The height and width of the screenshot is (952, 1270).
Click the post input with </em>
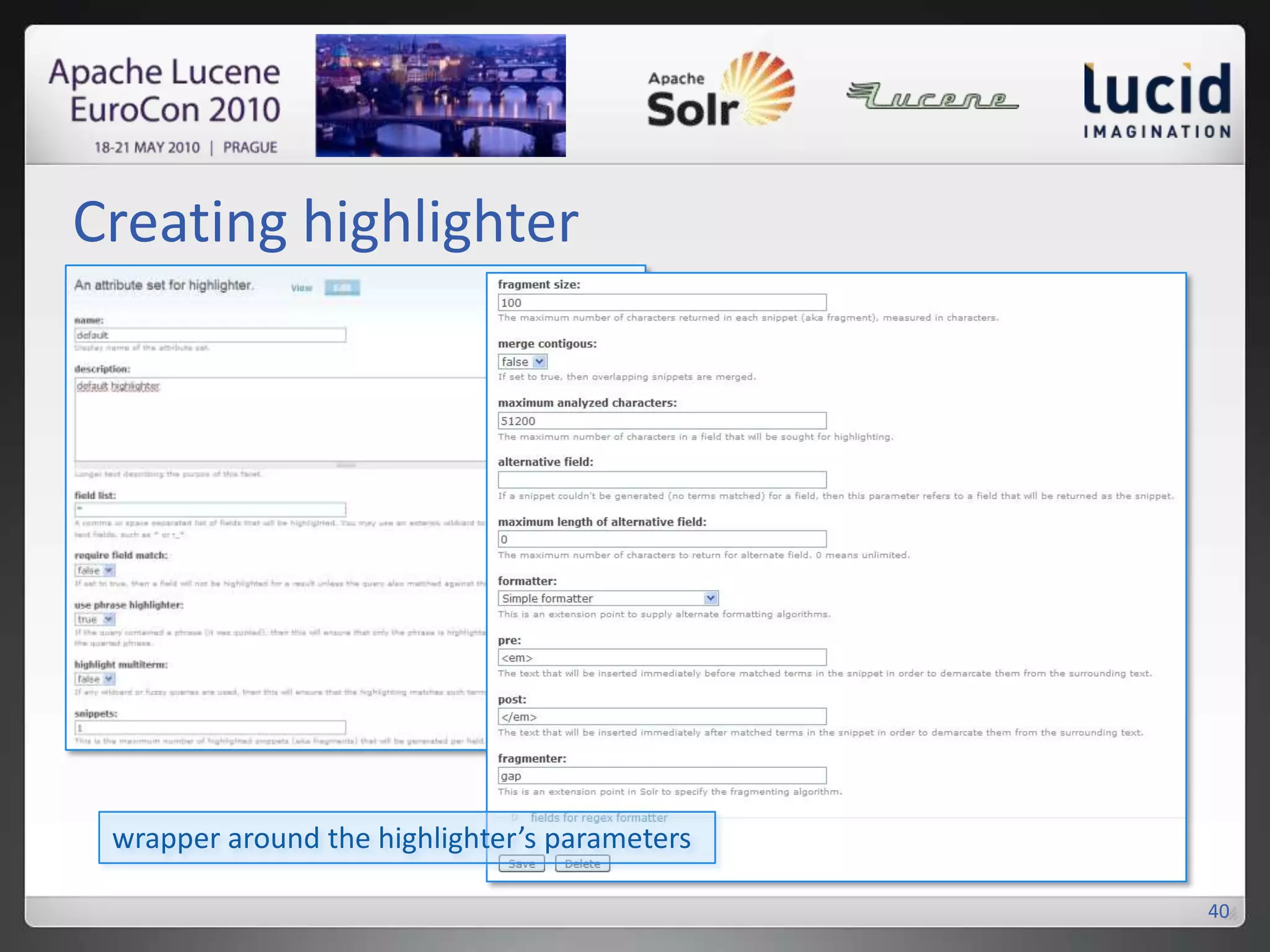[x=662, y=716]
